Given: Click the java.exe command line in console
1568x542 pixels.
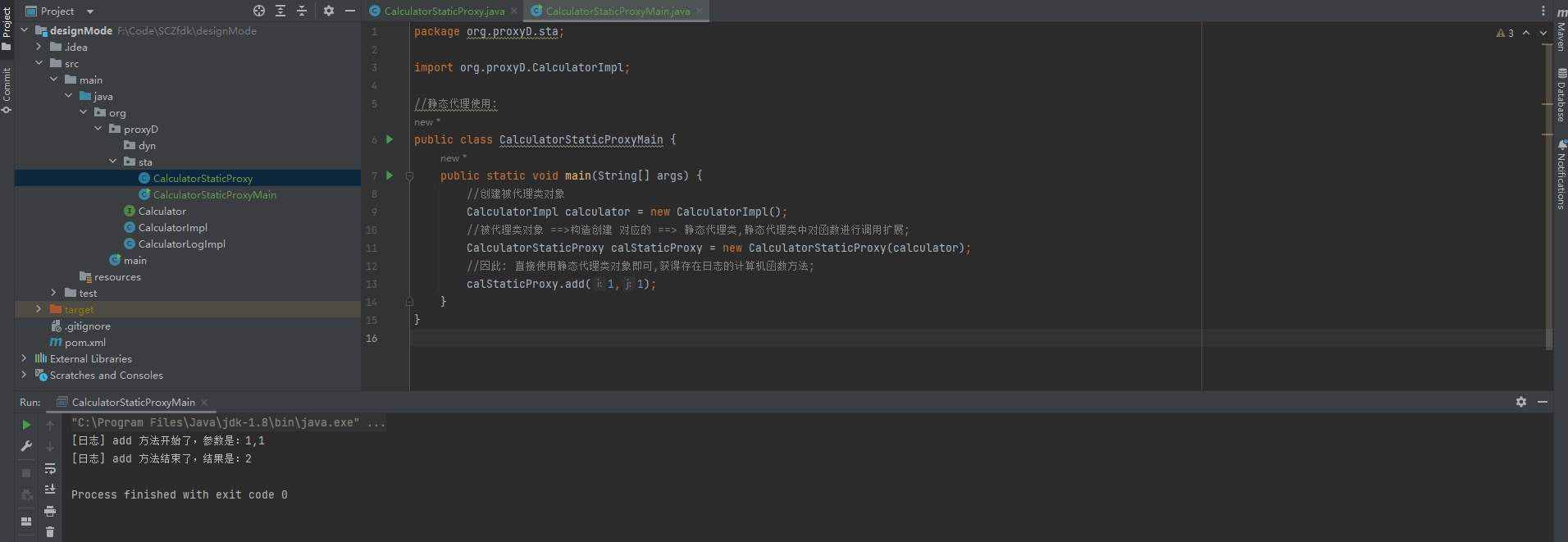Looking at the screenshot, I should tap(228, 422).
